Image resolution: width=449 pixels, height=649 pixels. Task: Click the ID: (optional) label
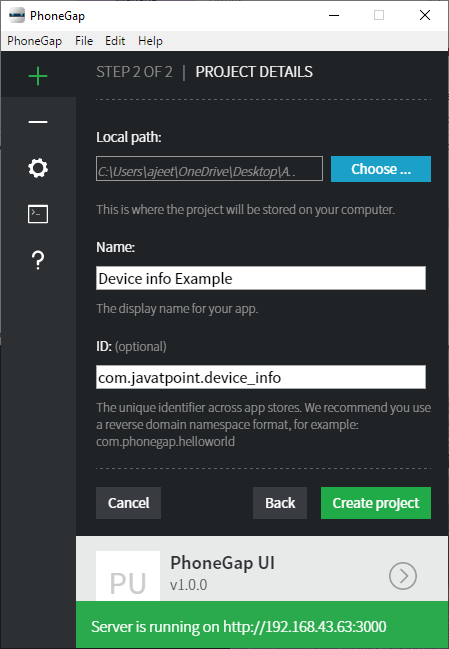click(x=131, y=346)
